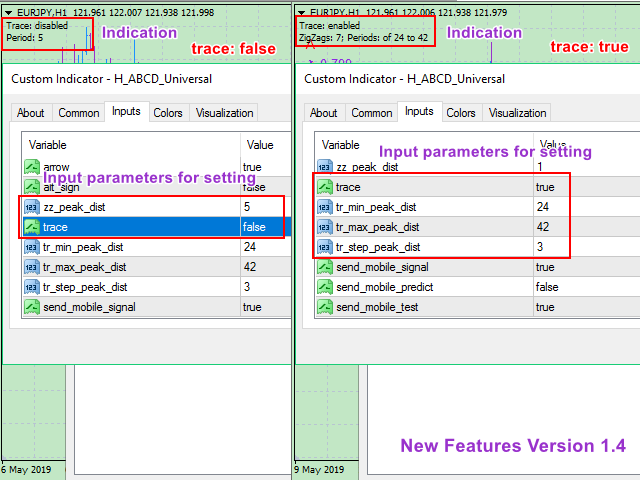This screenshot has width=640, height=480.
Task: Click the tr_max_peak_dist icon in left dialog
Action: (x=32, y=267)
